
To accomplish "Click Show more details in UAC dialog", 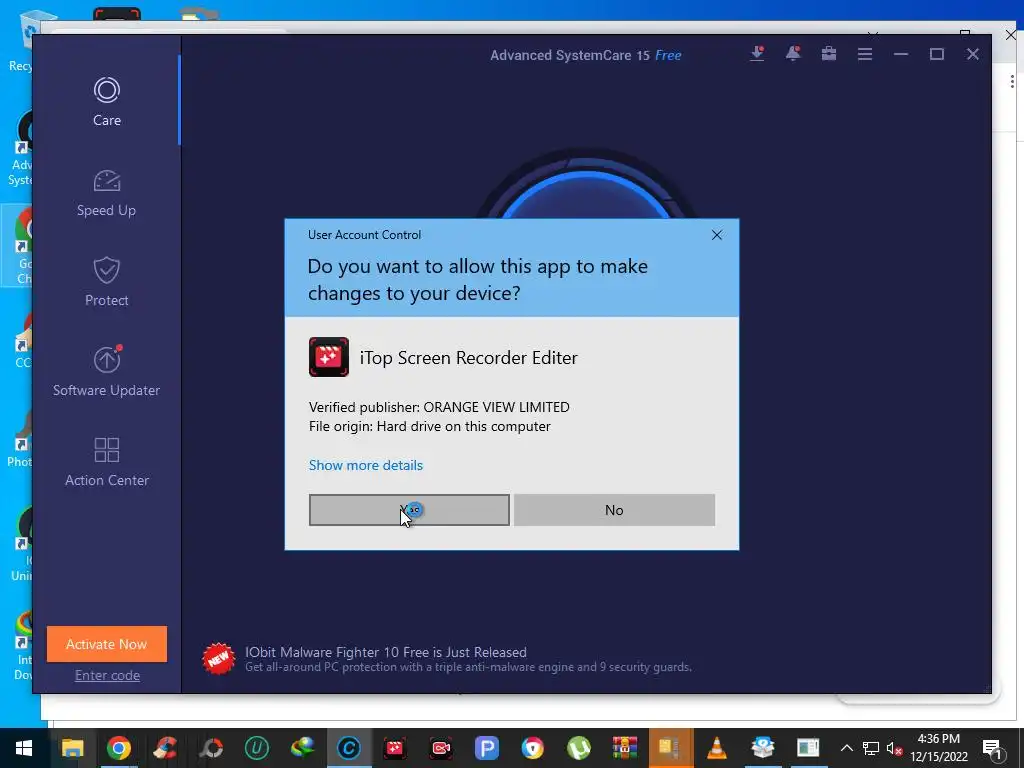I will coord(366,465).
